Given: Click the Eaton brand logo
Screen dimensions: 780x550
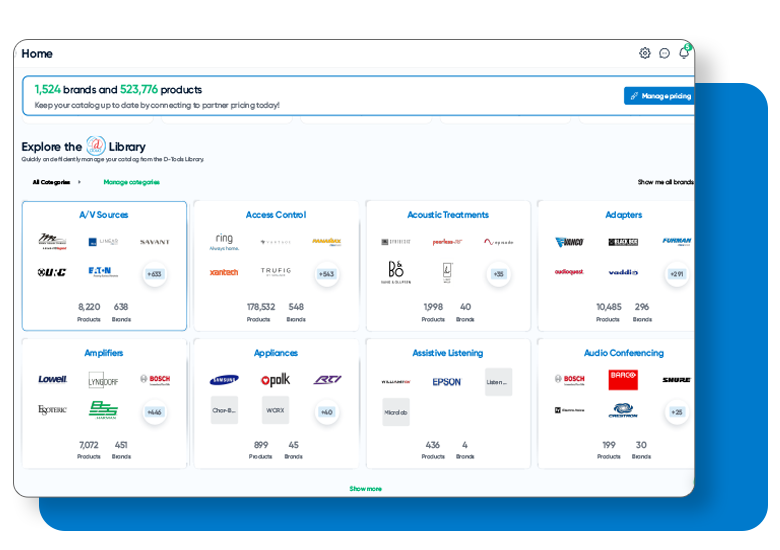Looking at the screenshot, I should pyautogui.click(x=103, y=272).
